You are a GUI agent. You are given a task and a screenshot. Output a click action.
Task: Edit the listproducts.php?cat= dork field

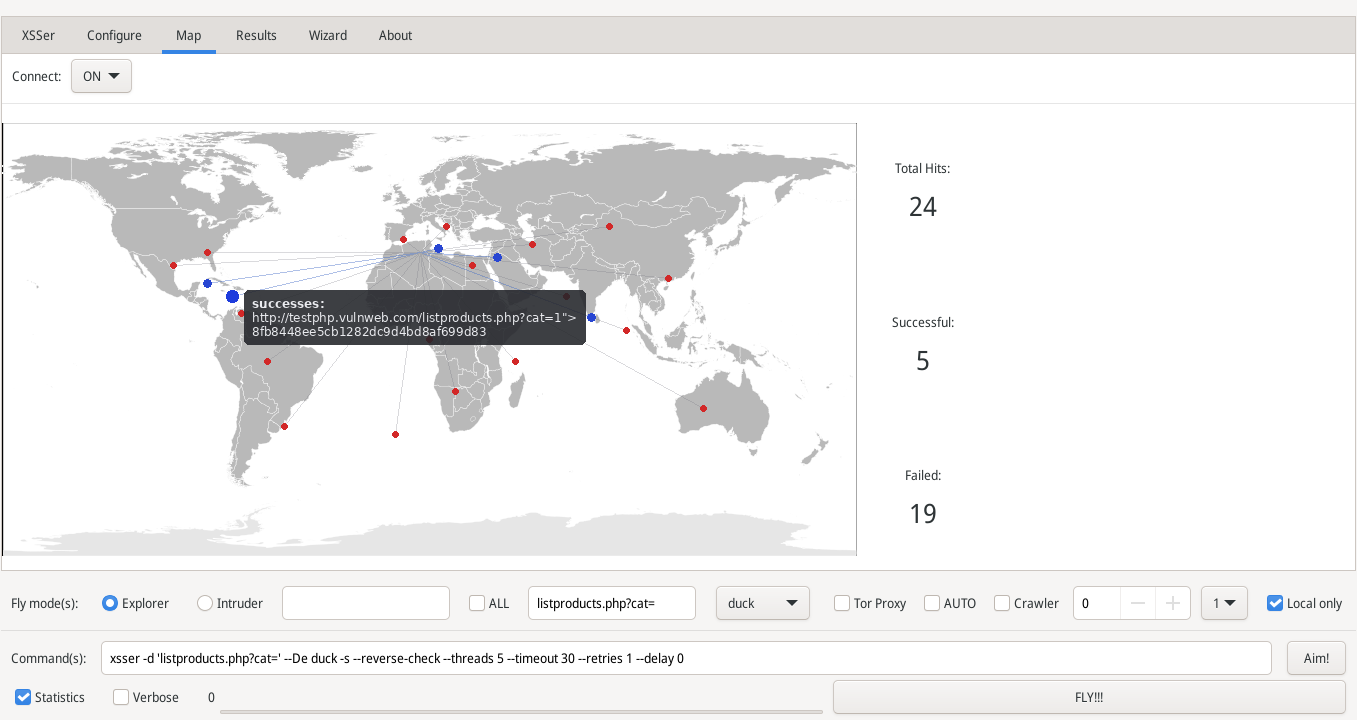point(611,603)
